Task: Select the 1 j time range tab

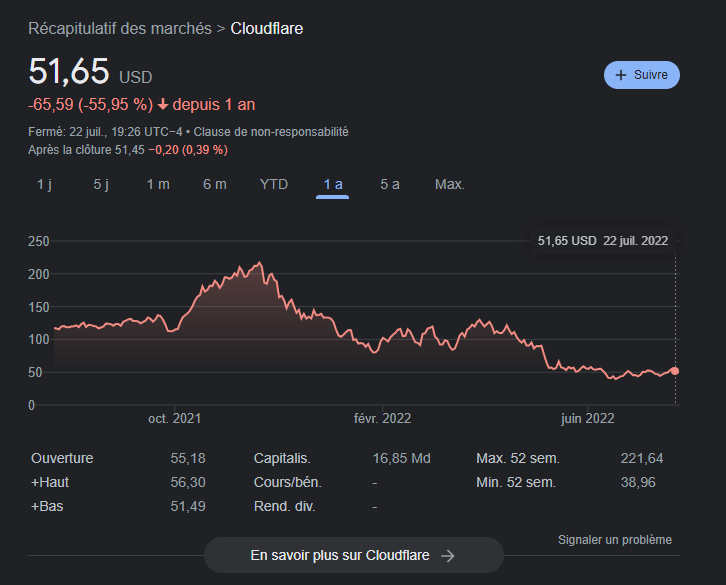Action: [x=44, y=184]
